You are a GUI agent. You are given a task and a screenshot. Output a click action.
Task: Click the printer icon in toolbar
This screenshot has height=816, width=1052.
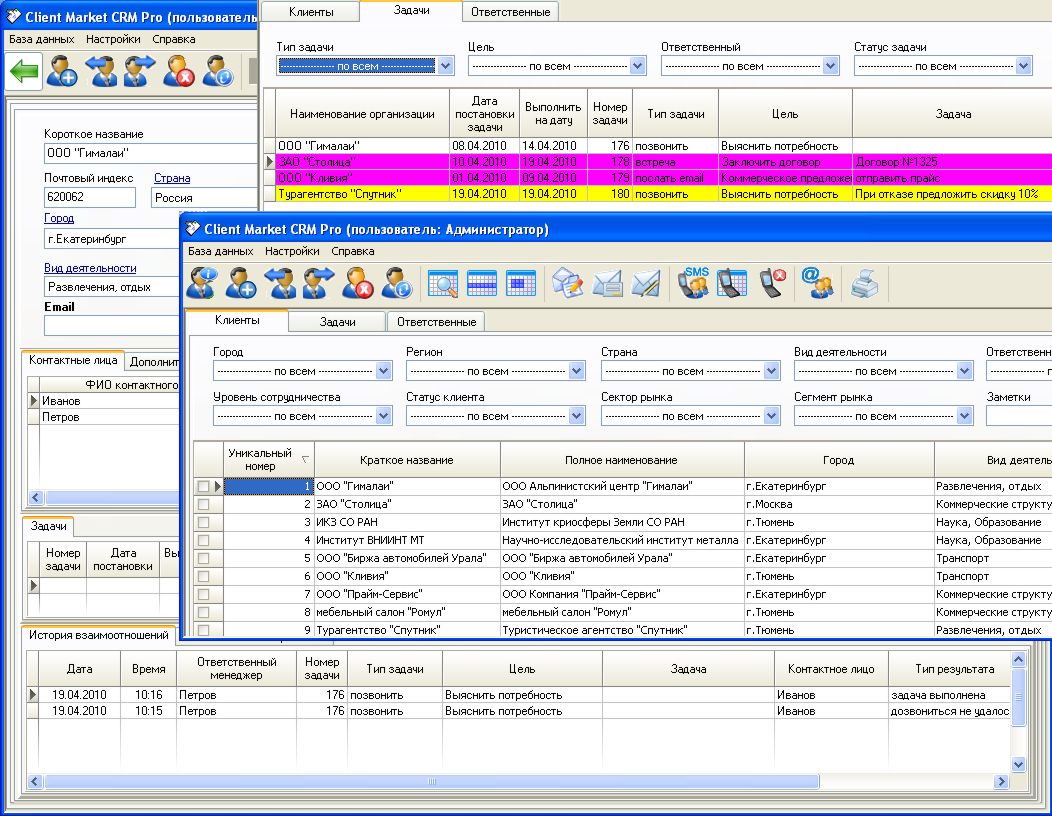(x=864, y=283)
